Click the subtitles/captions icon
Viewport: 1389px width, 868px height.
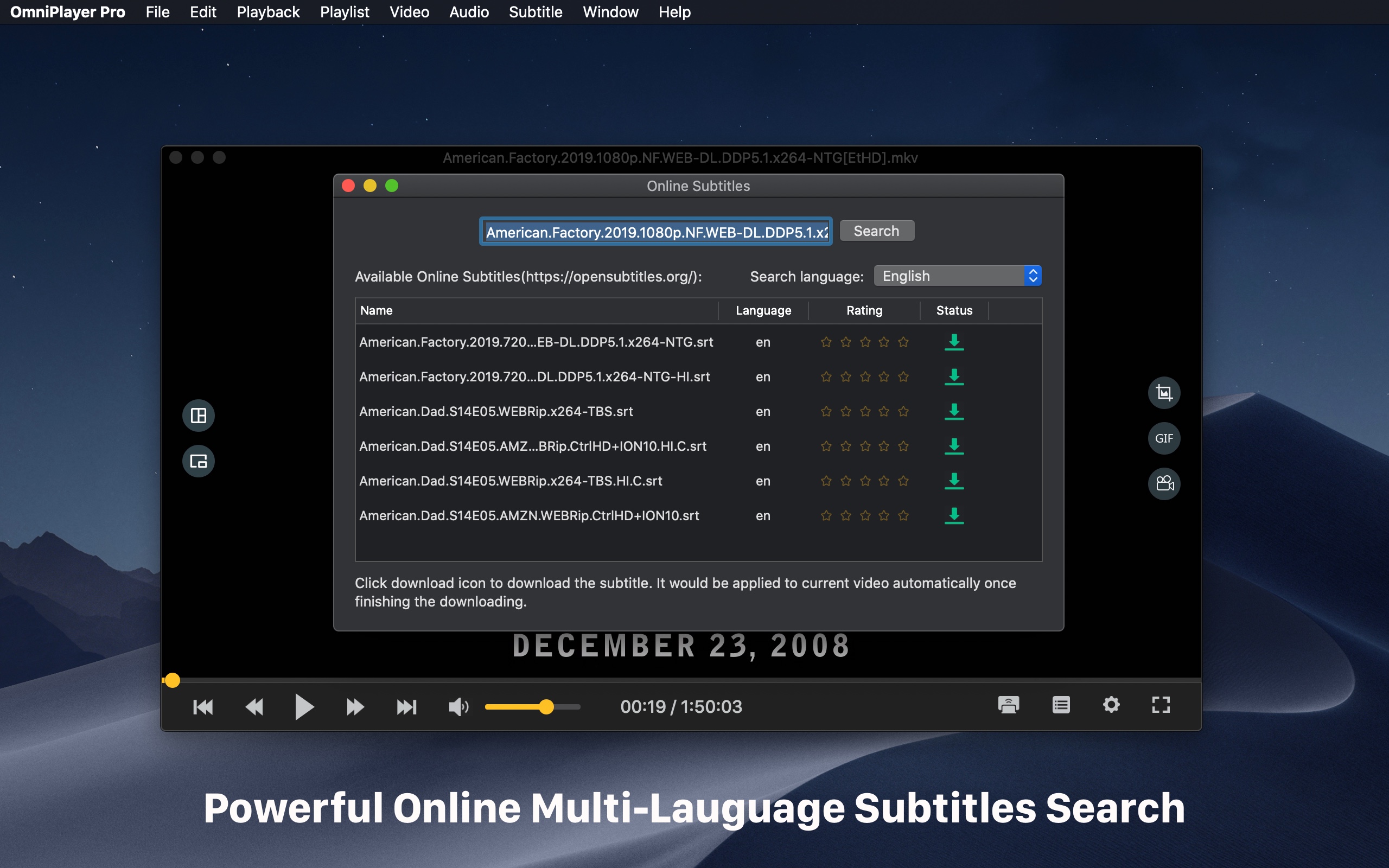coord(1059,707)
